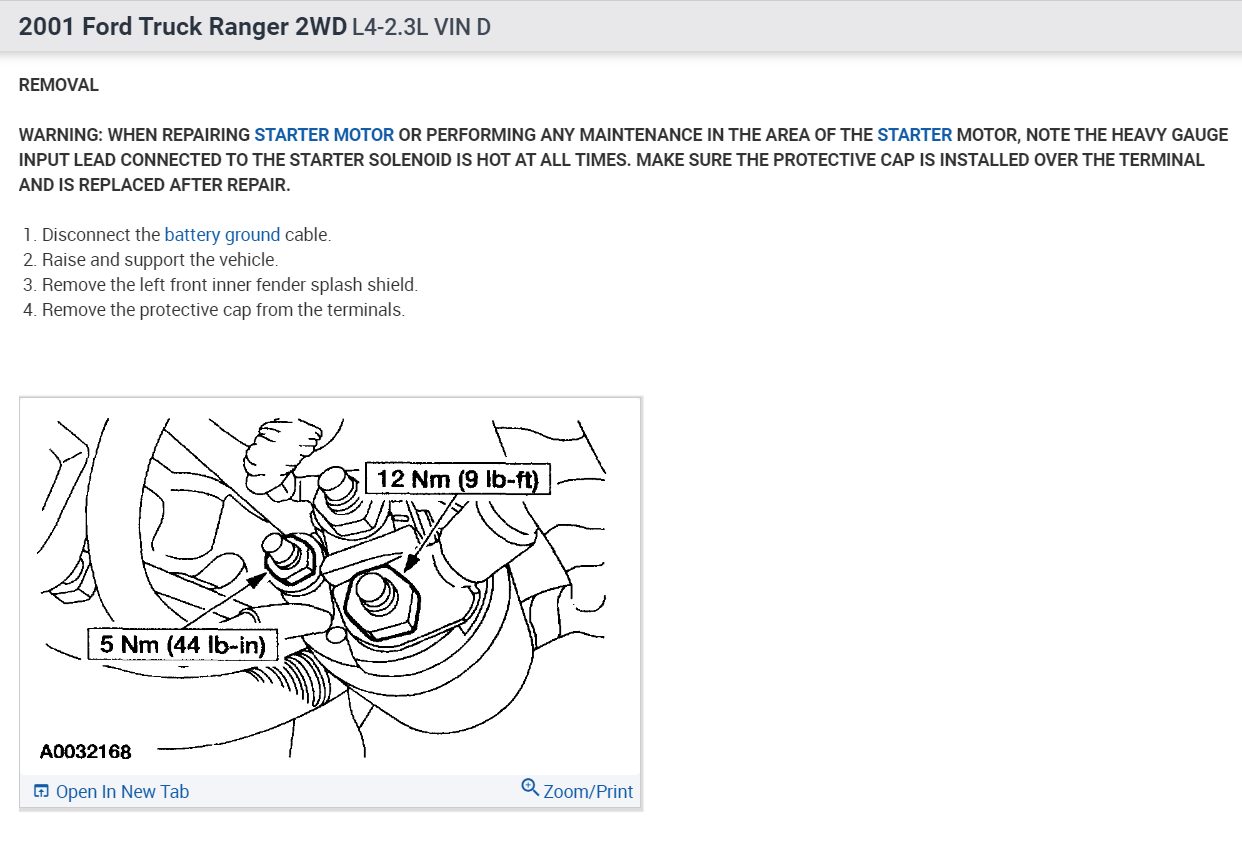Click the L4-2.3L VIN D engine text

[422, 27]
